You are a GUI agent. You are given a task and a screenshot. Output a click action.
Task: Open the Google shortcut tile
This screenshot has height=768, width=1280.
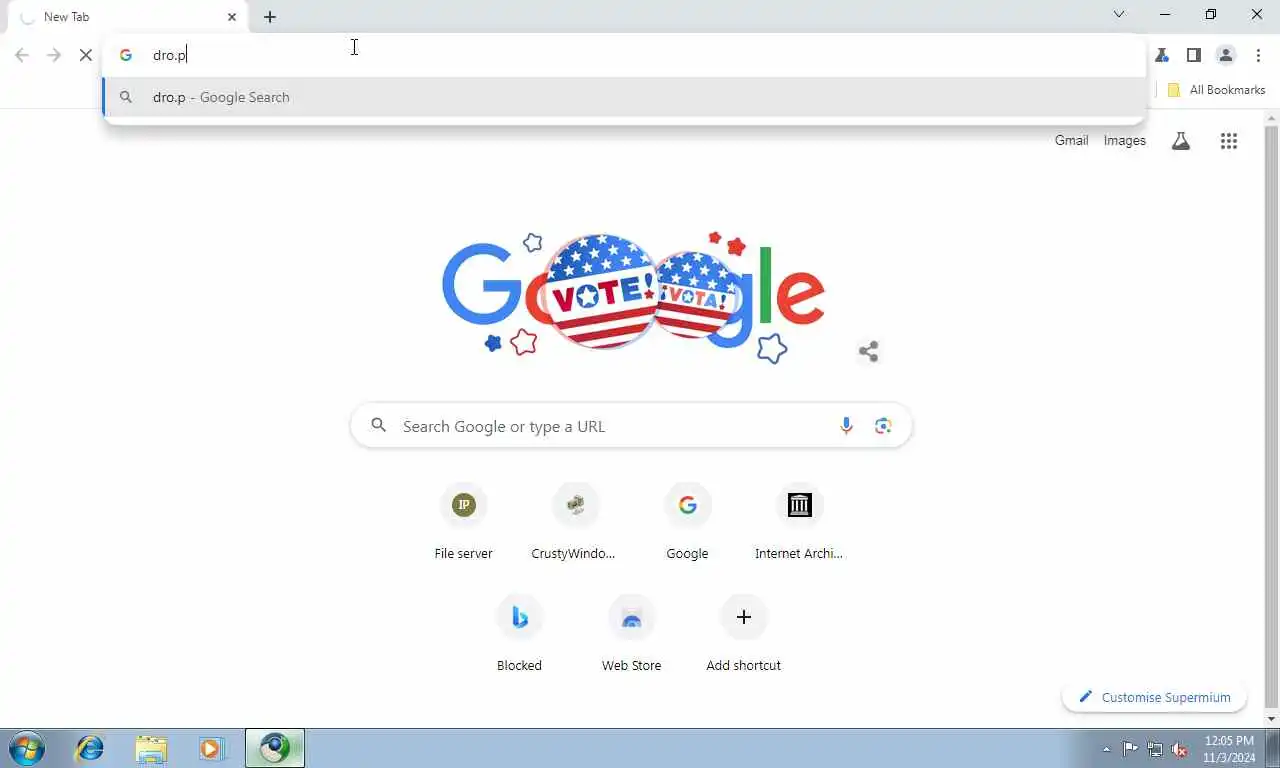click(x=687, y=523)
